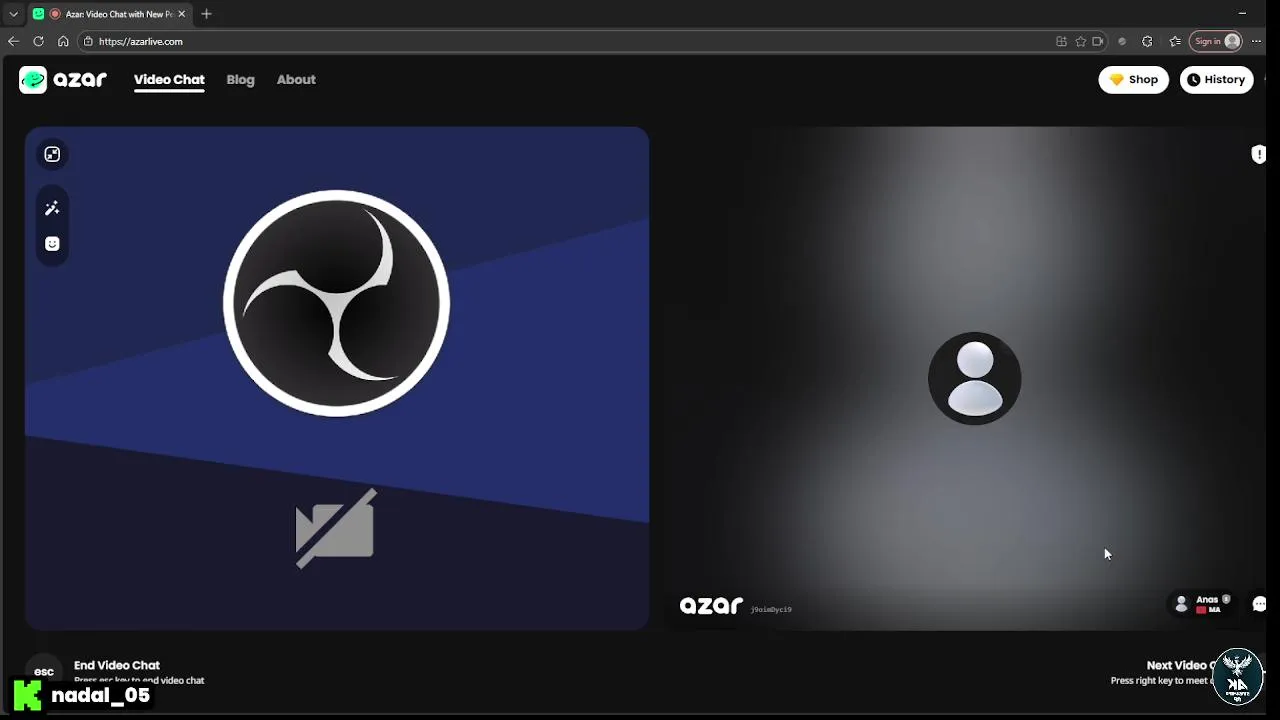Image resolution: width=1280 pixels, height=720 pixels.
Task: Open the Favorites list icon
Action: pyautogui.click(x=1175, y=41)
